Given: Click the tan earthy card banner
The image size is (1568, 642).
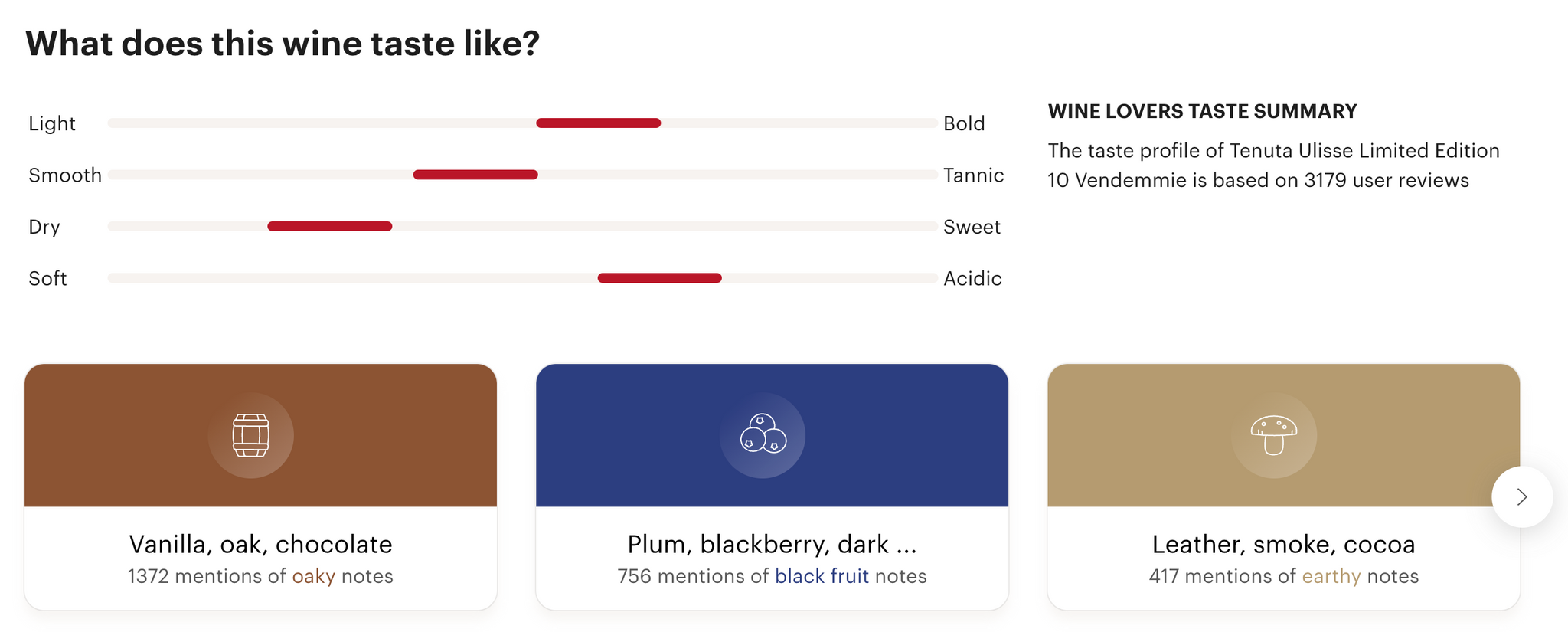Looking at the screenshot, I should (x=1283, y=435).
